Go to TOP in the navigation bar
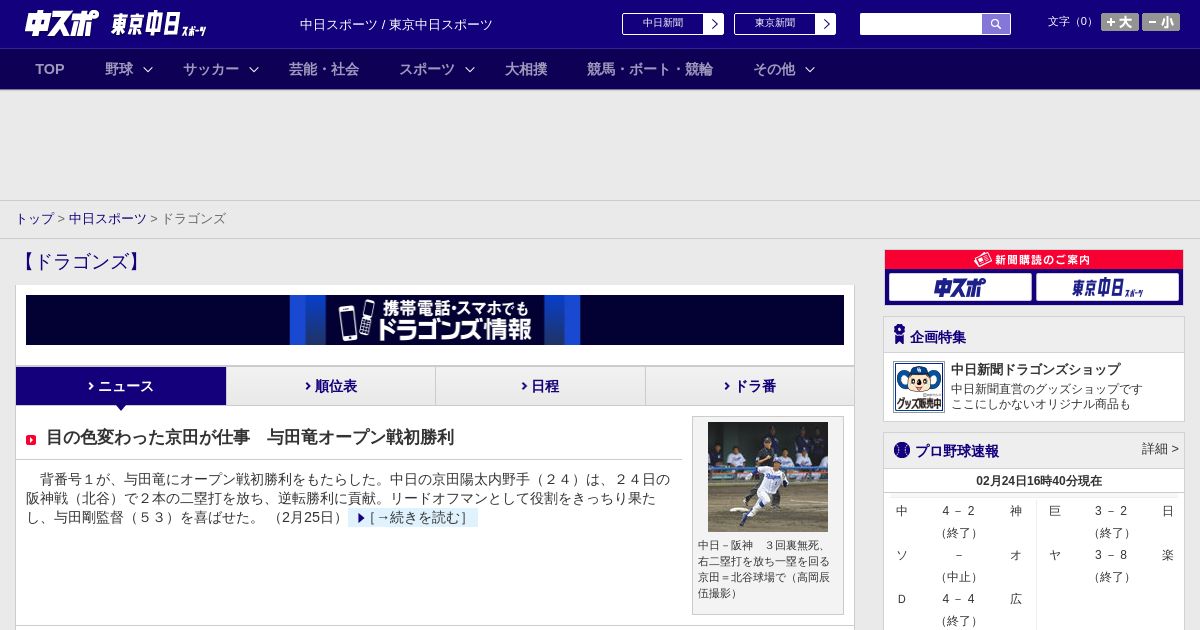Viewport: 1200px width, 630px height. 50,69
